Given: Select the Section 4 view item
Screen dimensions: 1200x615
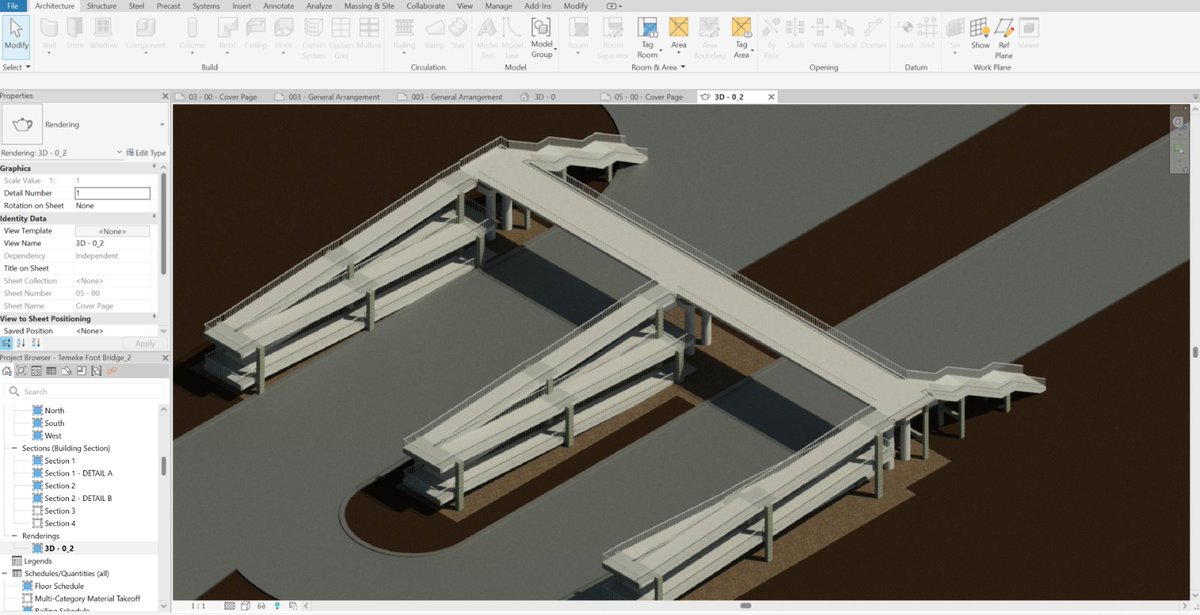Looking at the screenshot, I should [x=60, y=523].
